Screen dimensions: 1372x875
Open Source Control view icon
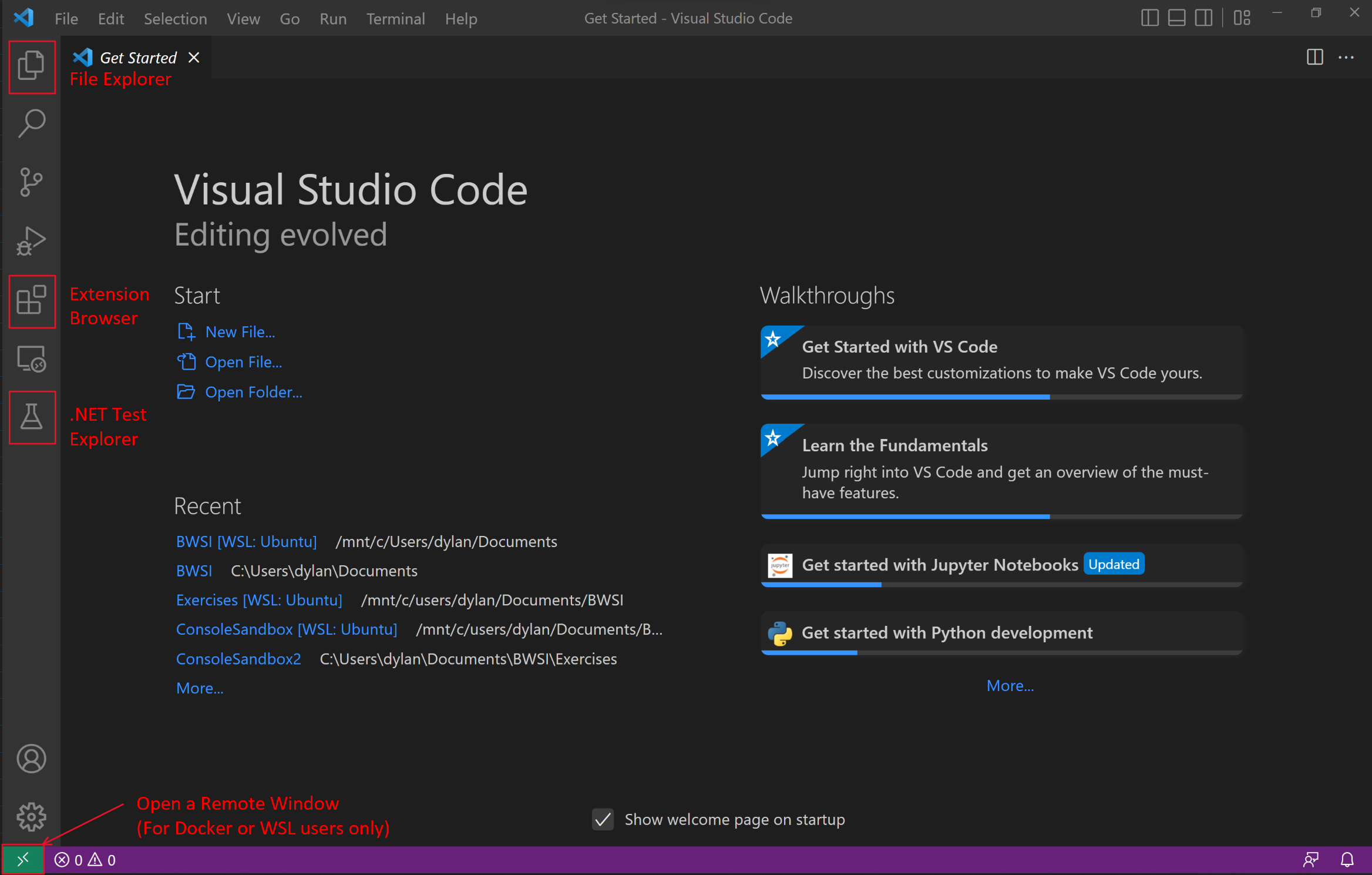[x=32, y=182]
